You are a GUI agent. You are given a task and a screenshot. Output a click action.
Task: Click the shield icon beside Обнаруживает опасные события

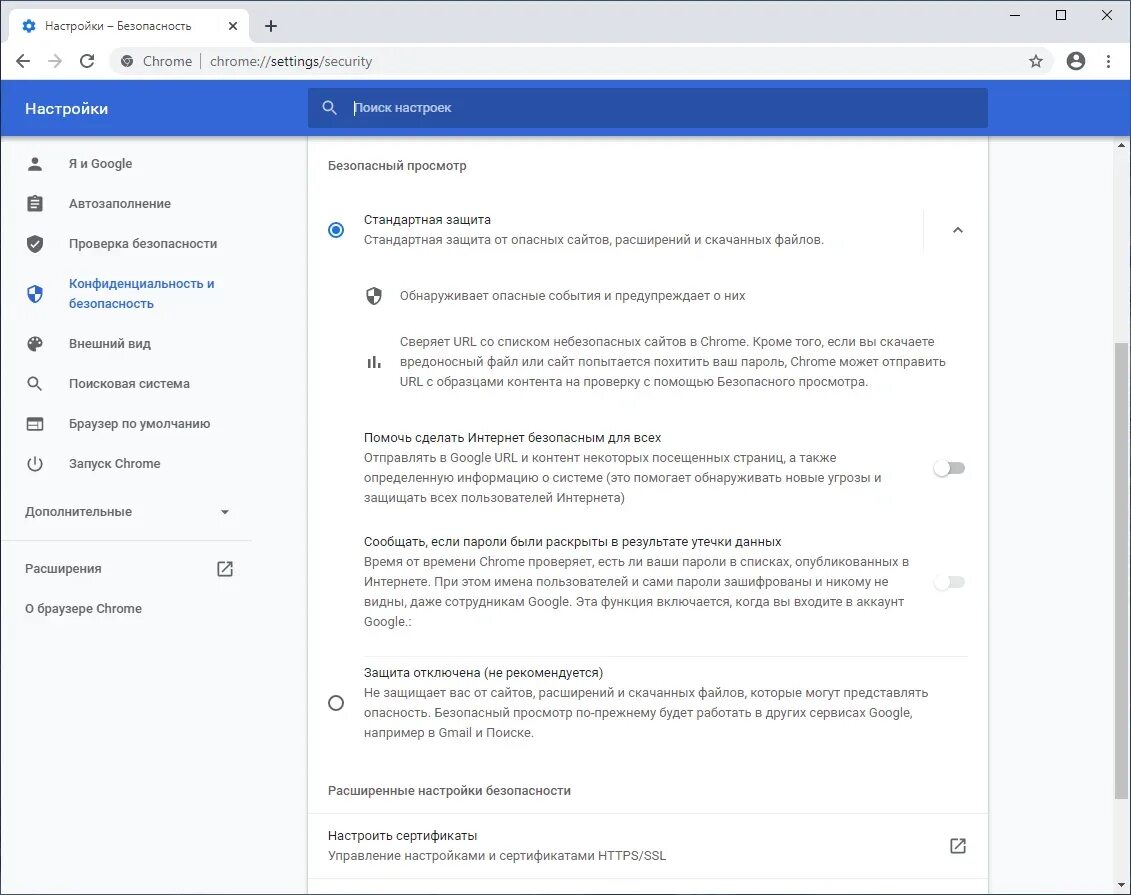[x=374, y=296]
